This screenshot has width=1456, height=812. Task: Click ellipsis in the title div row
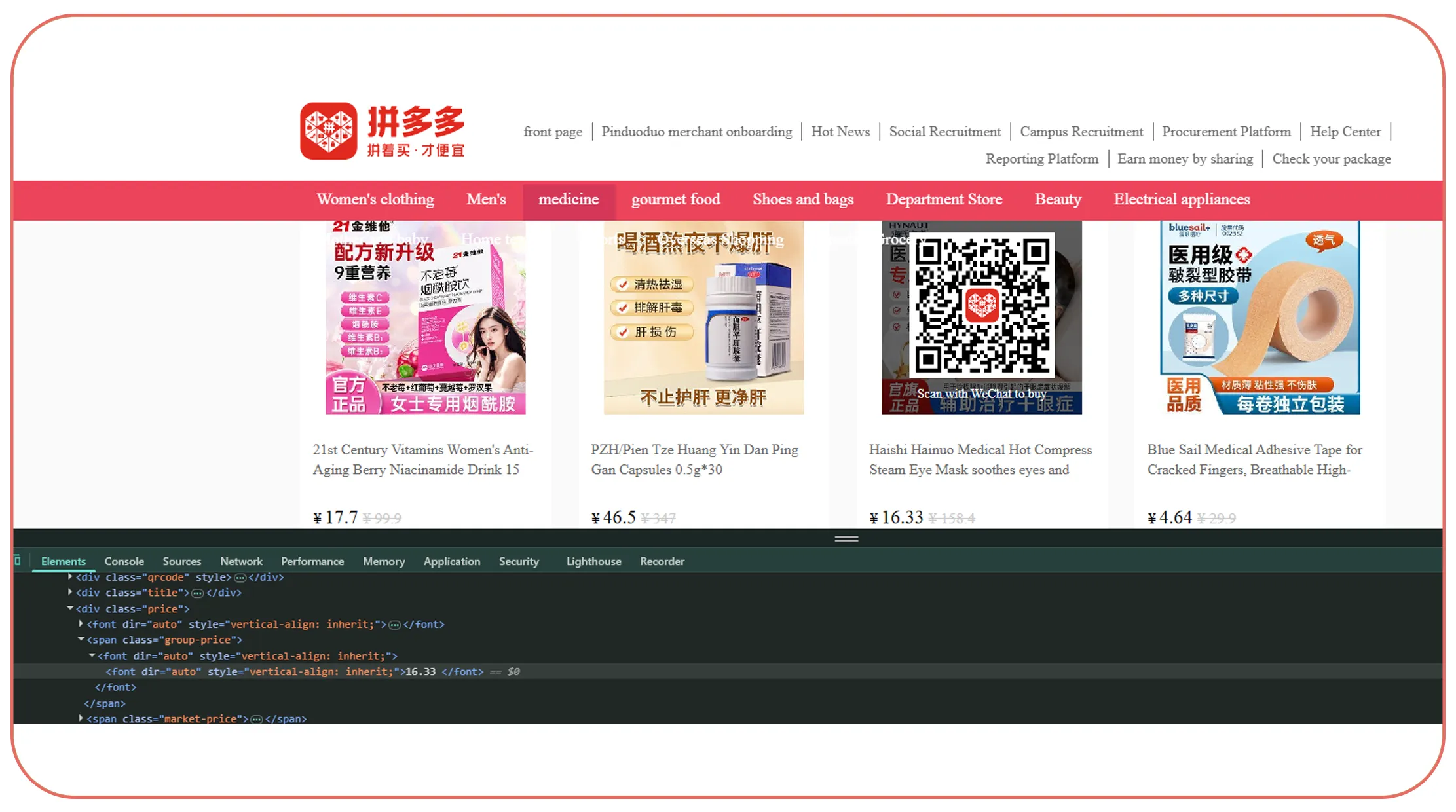point(197,593)
